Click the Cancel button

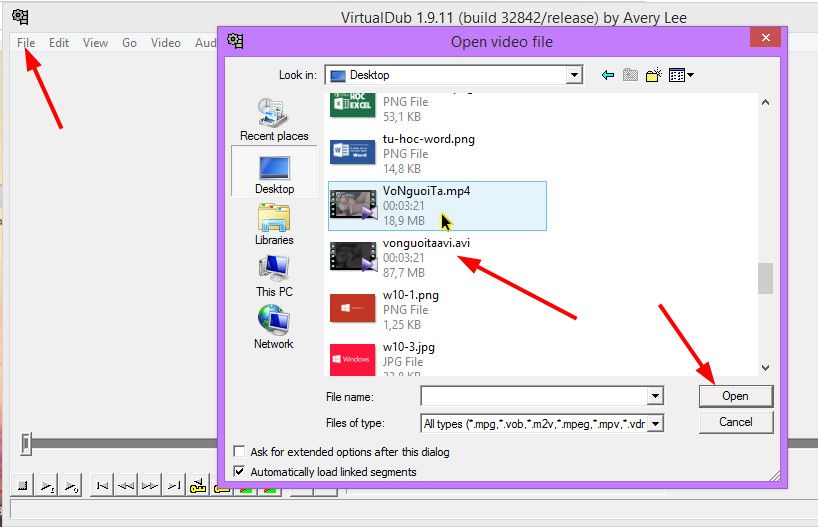pos(736,422)
